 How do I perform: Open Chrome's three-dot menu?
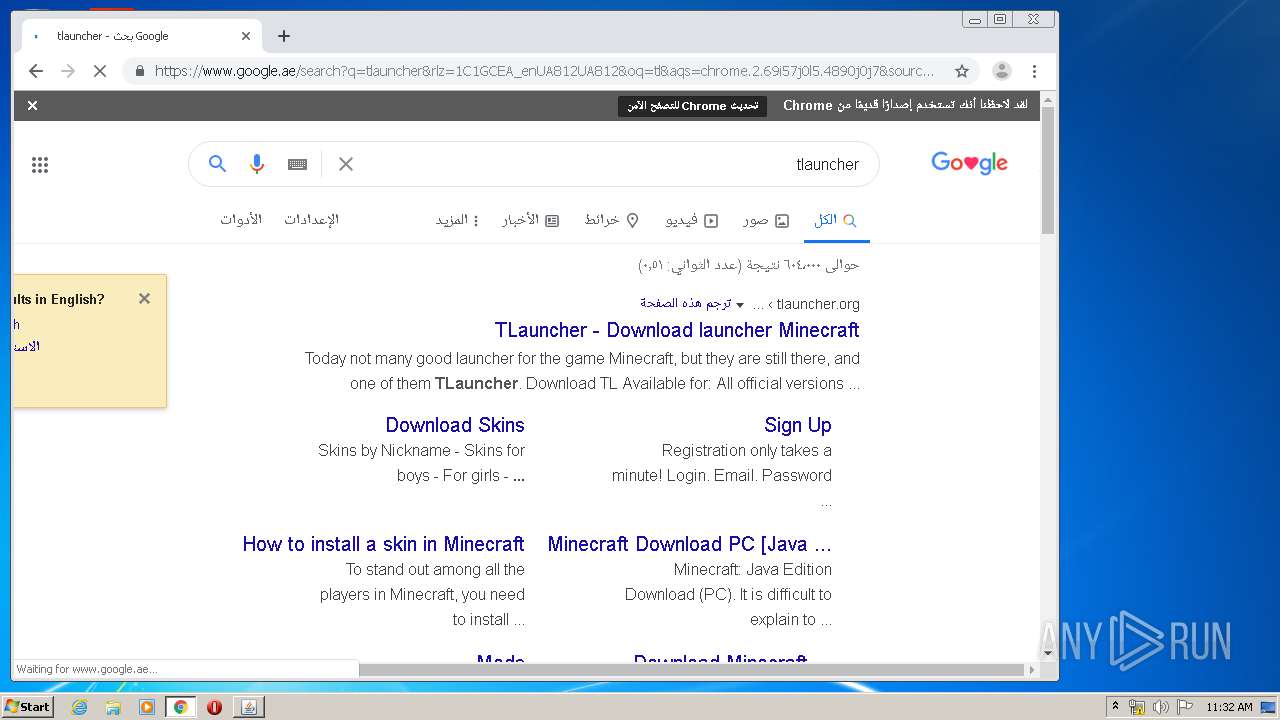1035,71
